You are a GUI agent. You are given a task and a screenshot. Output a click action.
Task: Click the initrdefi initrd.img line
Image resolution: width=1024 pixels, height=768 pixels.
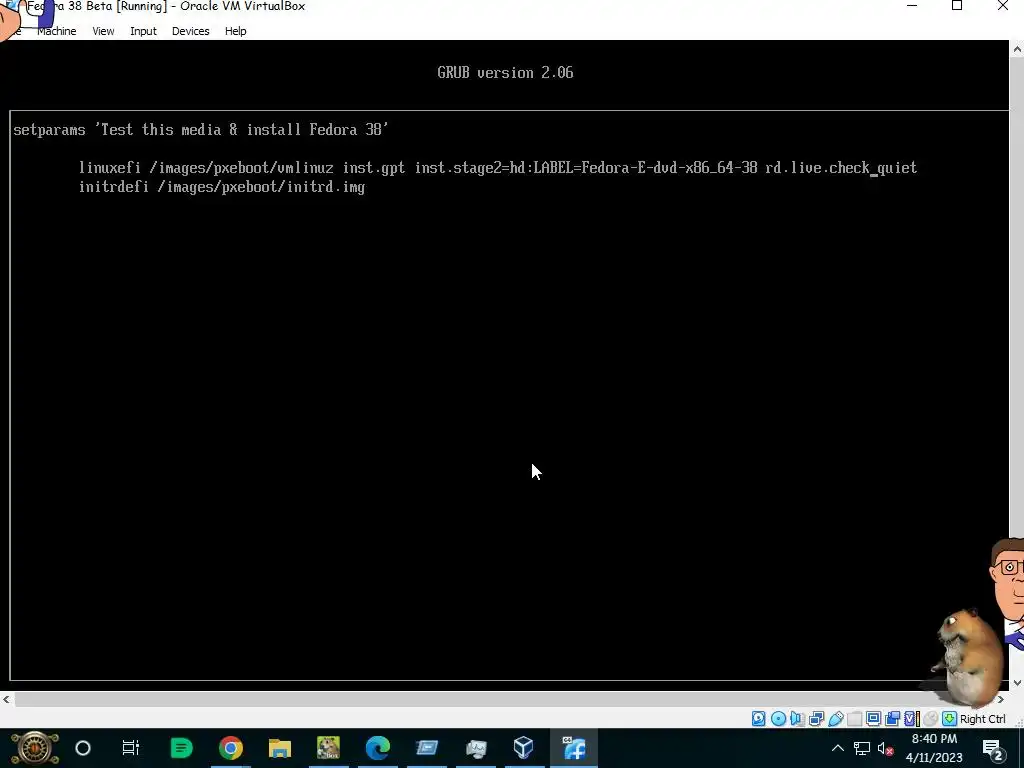point(221,187)
